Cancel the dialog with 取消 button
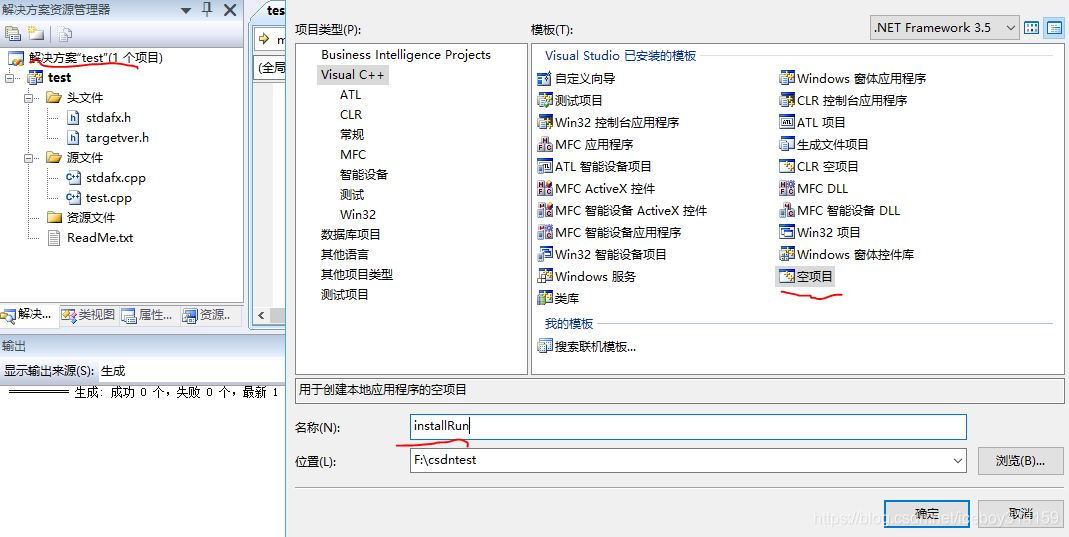The image size is (1069, 537). click(x=1021, y=513)
